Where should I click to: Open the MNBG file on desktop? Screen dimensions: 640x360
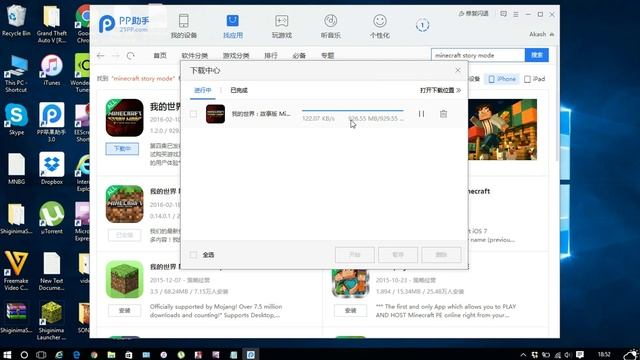coord(16,169)
